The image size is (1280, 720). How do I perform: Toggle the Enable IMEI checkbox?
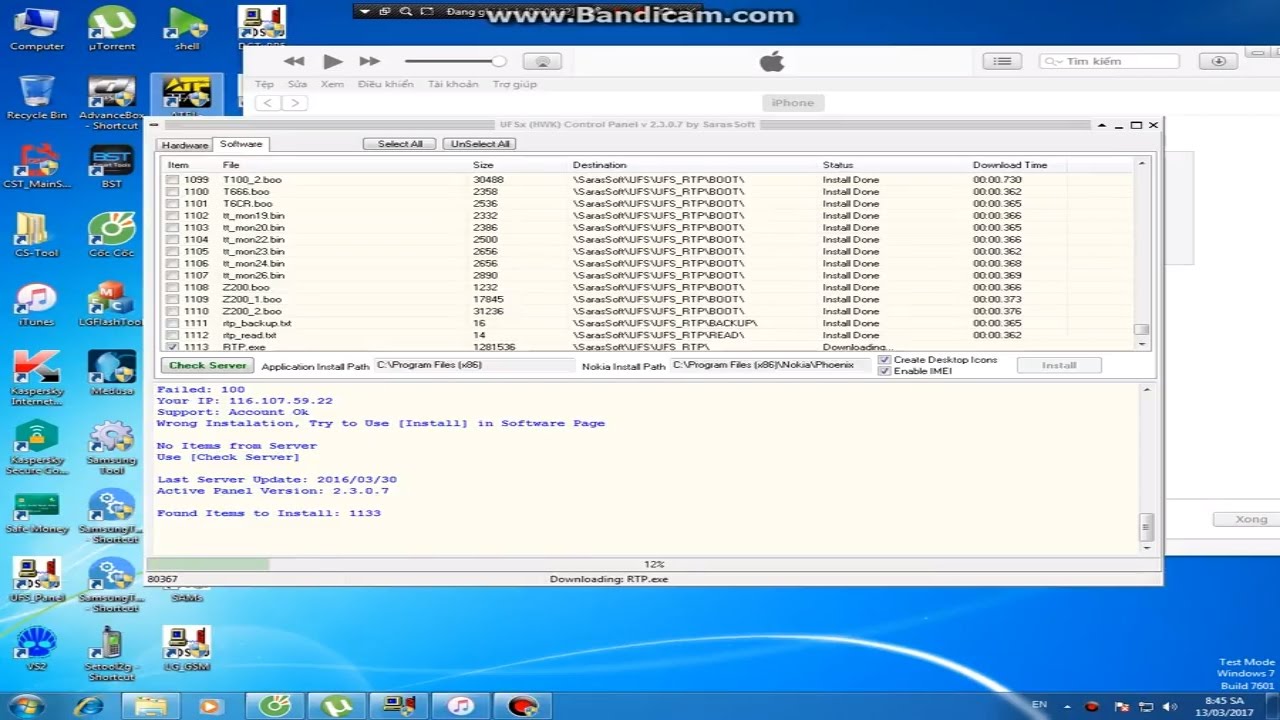point(884,371)
